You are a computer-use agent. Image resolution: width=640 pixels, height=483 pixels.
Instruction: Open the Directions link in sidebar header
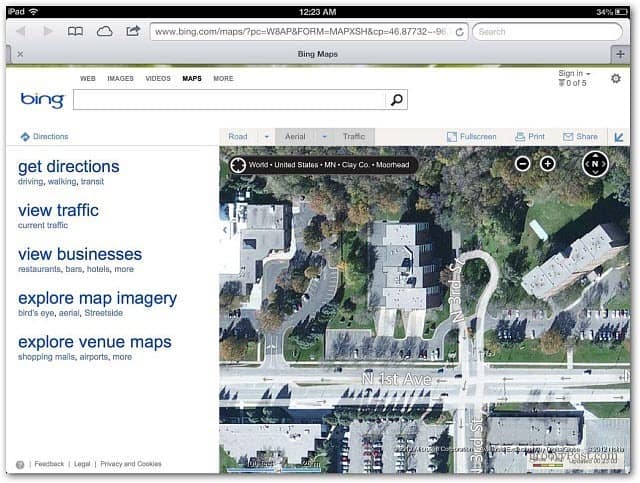point(51,137)
